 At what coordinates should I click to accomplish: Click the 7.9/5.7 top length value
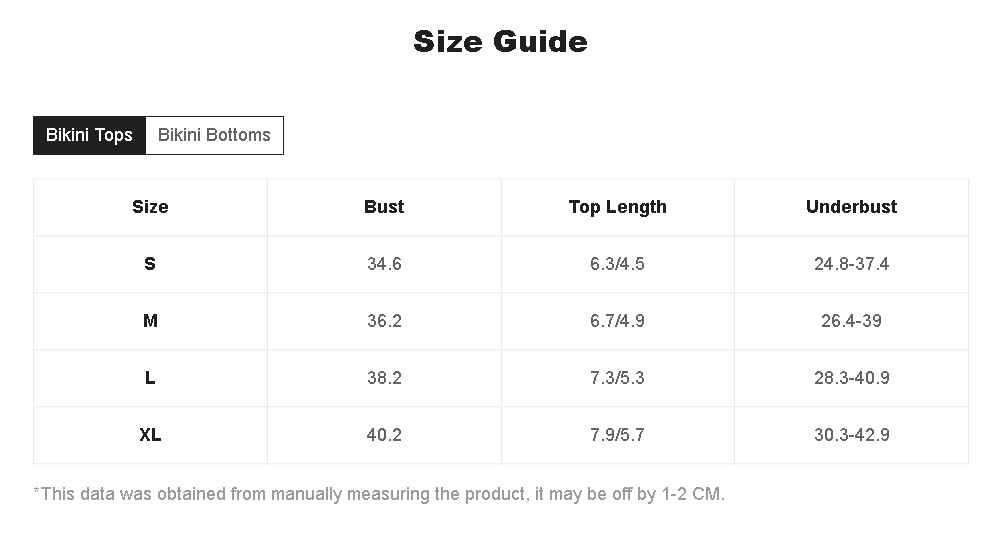click(617, 435)
